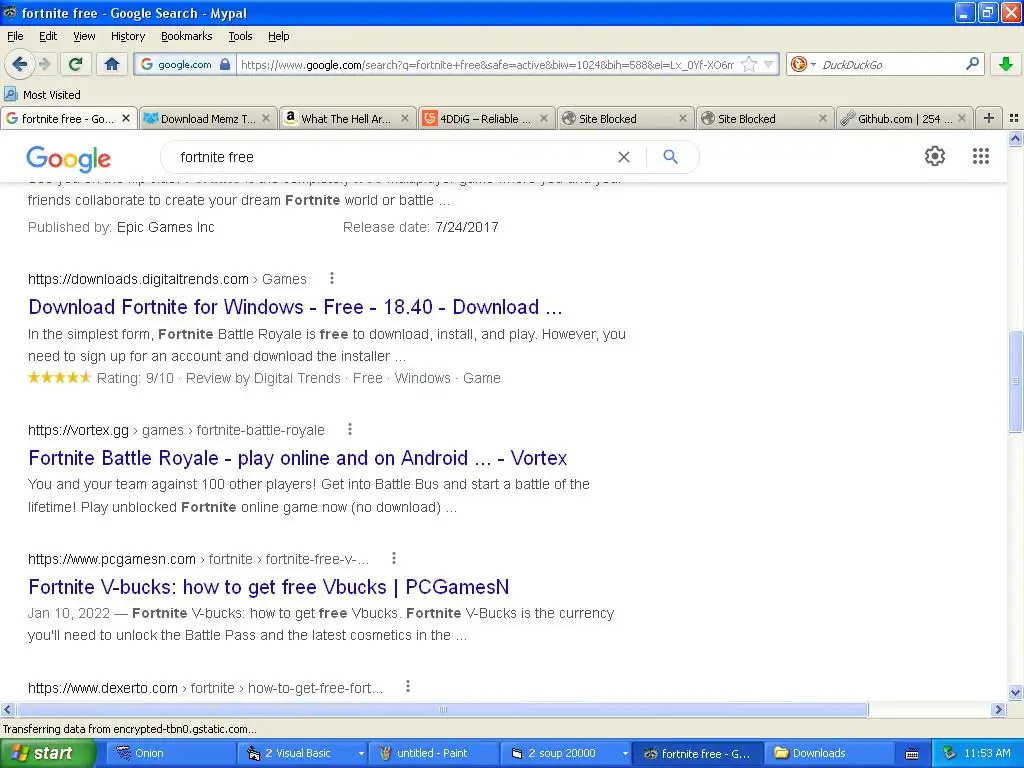Click the scroll up arrow
Screen dimensions: 1024x768
(x=1015, y=138)
